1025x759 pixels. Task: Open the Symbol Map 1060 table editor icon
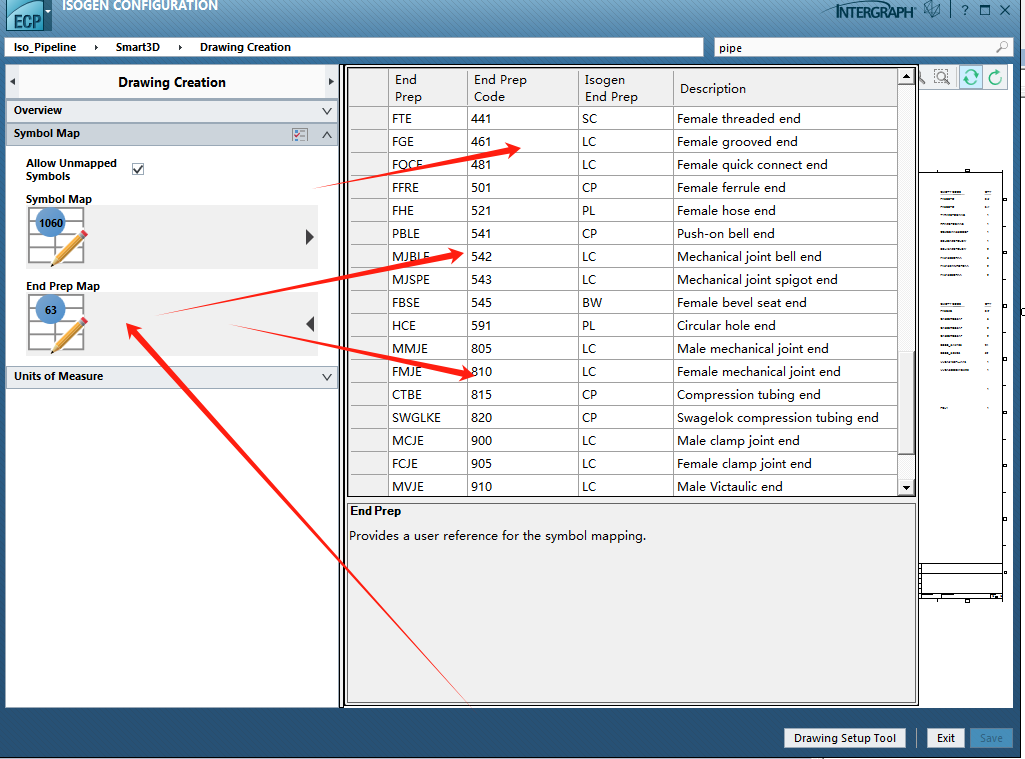coord(58,237)
